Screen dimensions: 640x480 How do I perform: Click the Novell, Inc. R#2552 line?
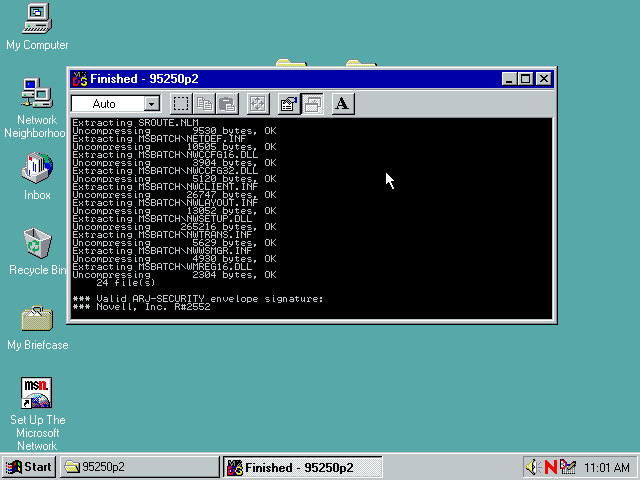click(x=141, y=307)
